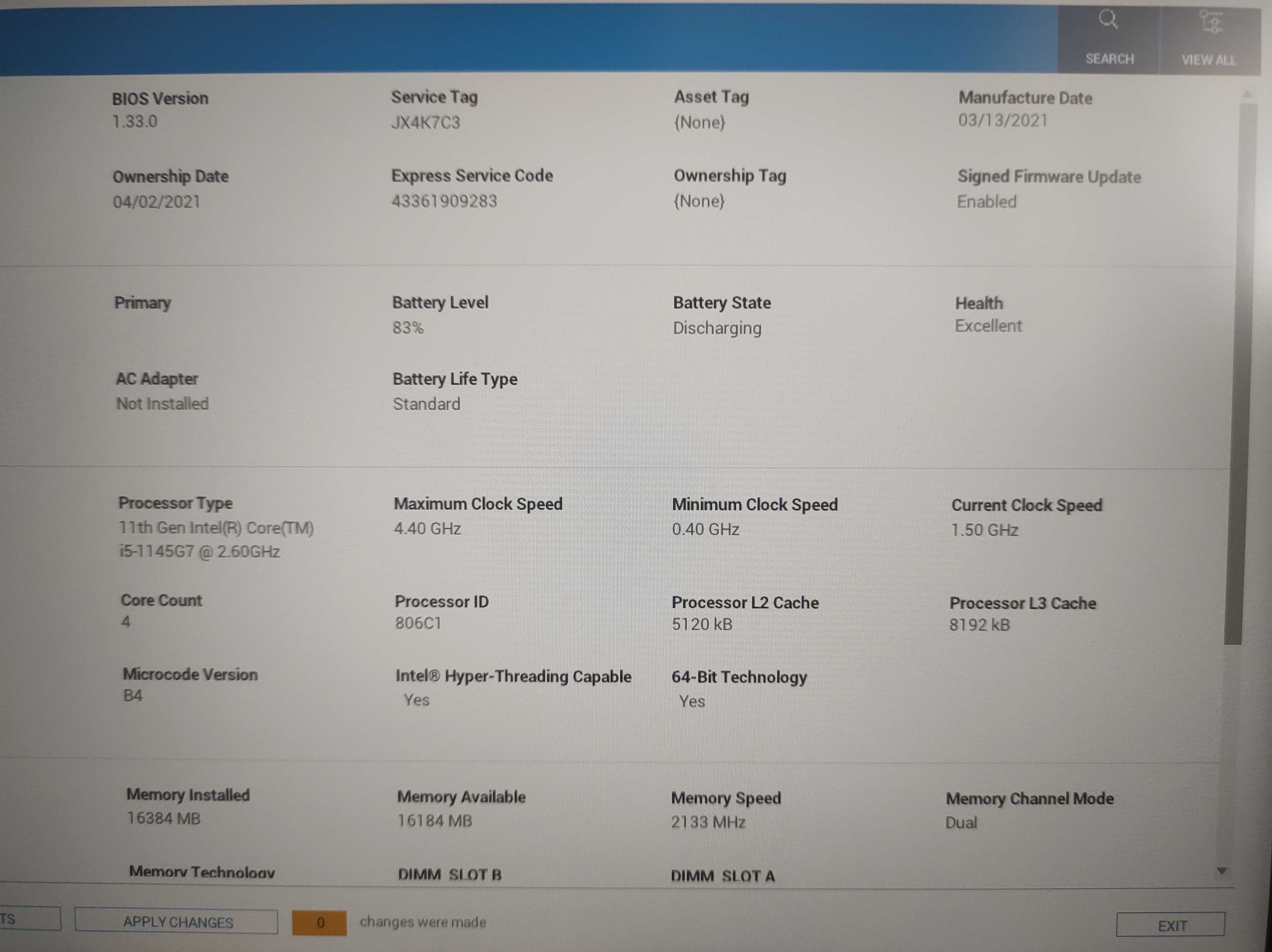This screenshot has width=1272, height=952.
Task: Click Signed Firmware Update value Enabled
Action: click(987, 202)
